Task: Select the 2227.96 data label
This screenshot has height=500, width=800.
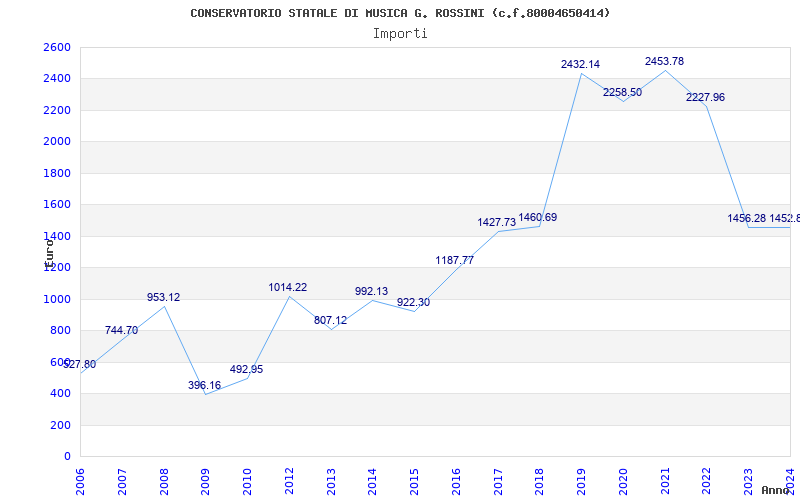Action: pos(706,97)
